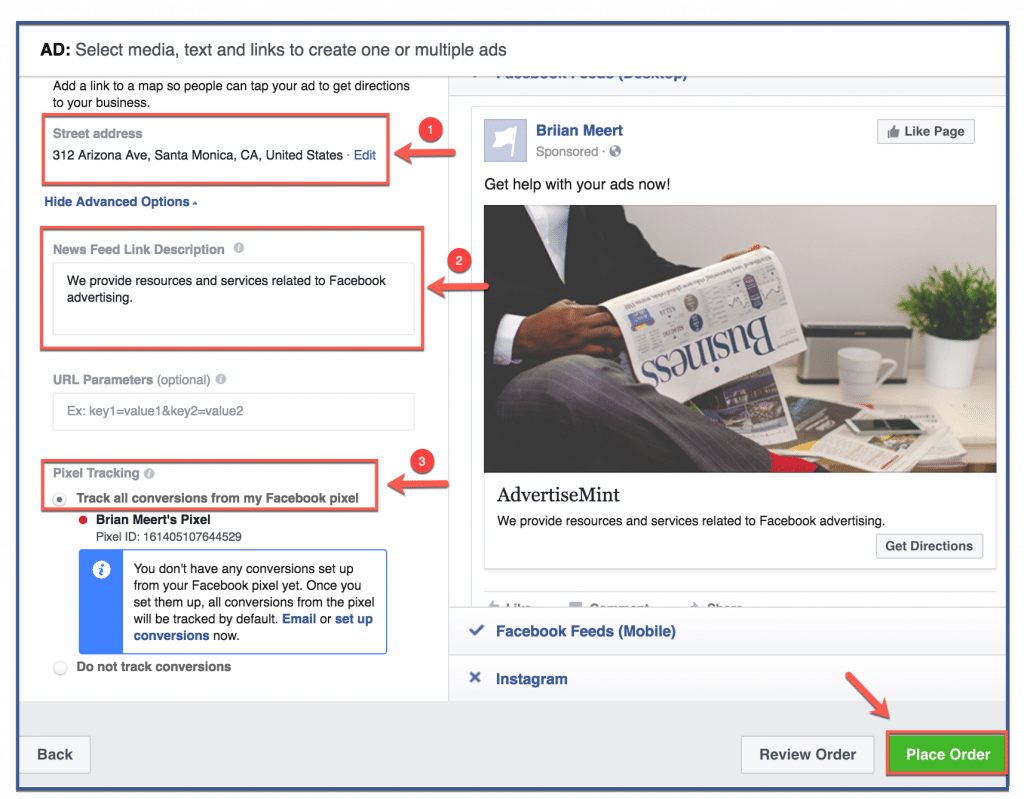Select Track all conversions from my Facebook pixel
Image resolution: width=1024 pixels, height=799 pixels.
pos(59,500)
